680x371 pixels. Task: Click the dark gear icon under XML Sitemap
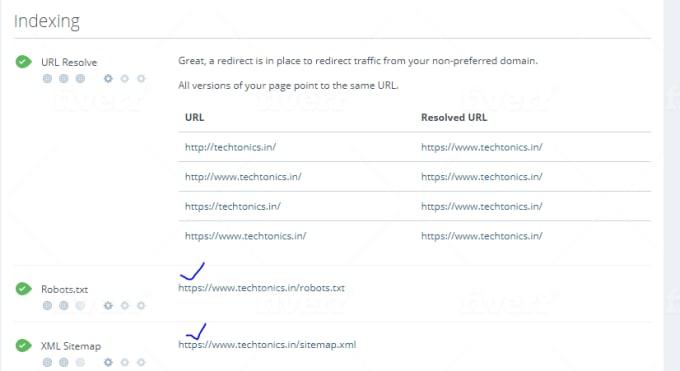[108, 362]
